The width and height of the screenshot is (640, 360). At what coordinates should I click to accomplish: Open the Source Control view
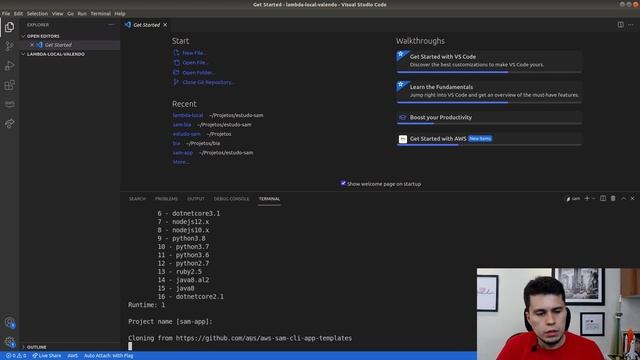pos(9,46)
